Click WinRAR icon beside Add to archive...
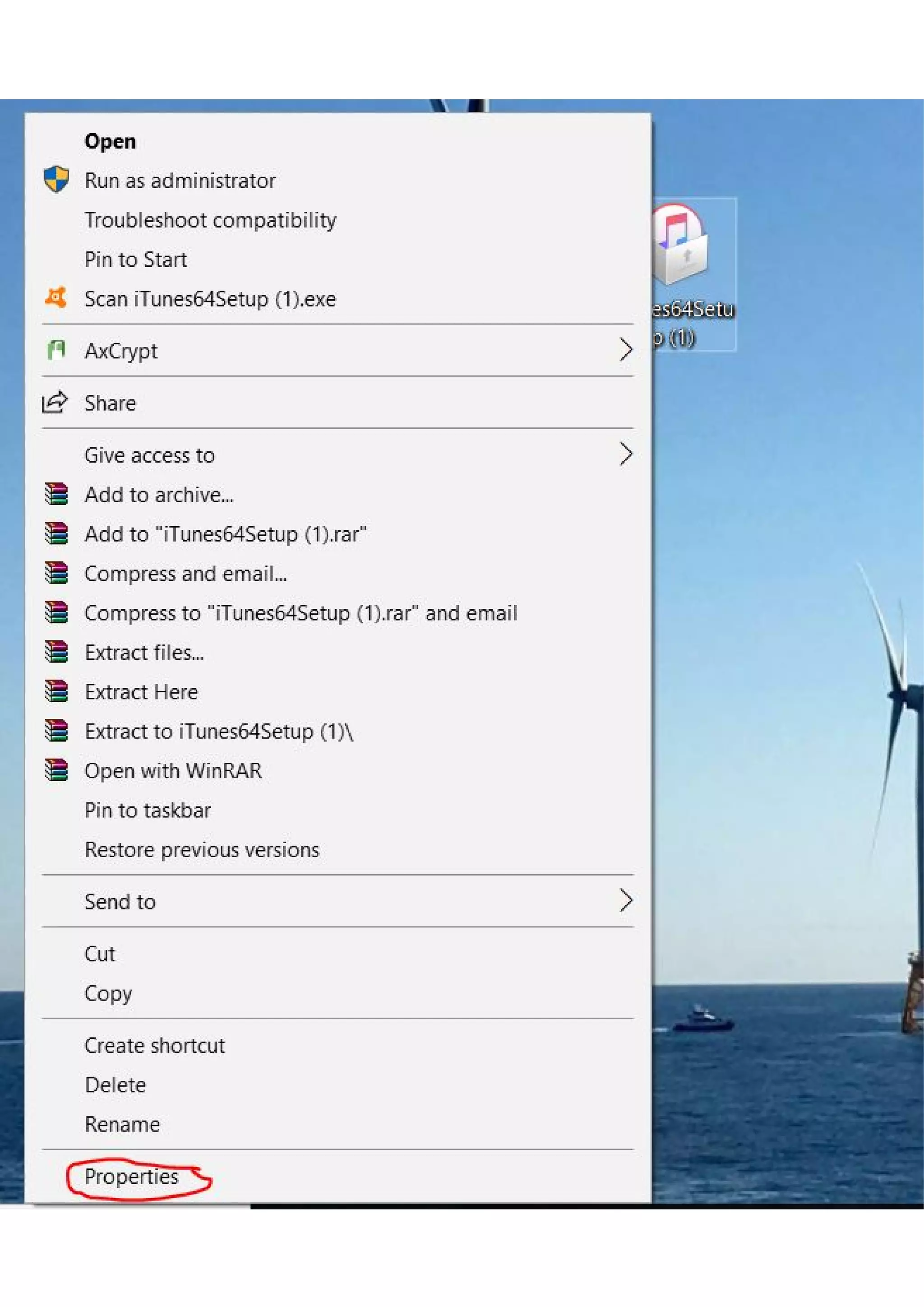Viewport: 924px width, 1307px height. click(56, 494)
